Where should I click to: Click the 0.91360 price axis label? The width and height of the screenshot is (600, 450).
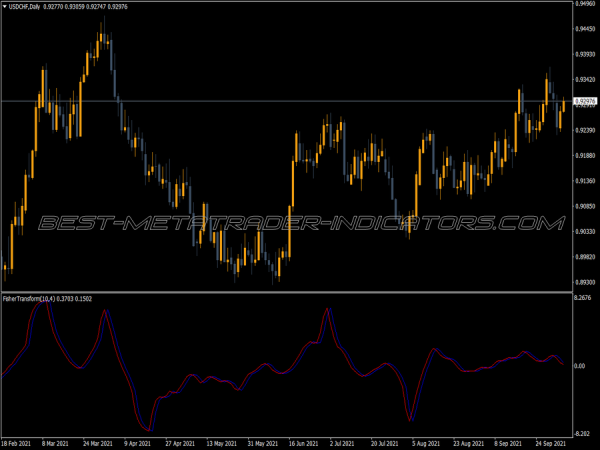(585, 181)
